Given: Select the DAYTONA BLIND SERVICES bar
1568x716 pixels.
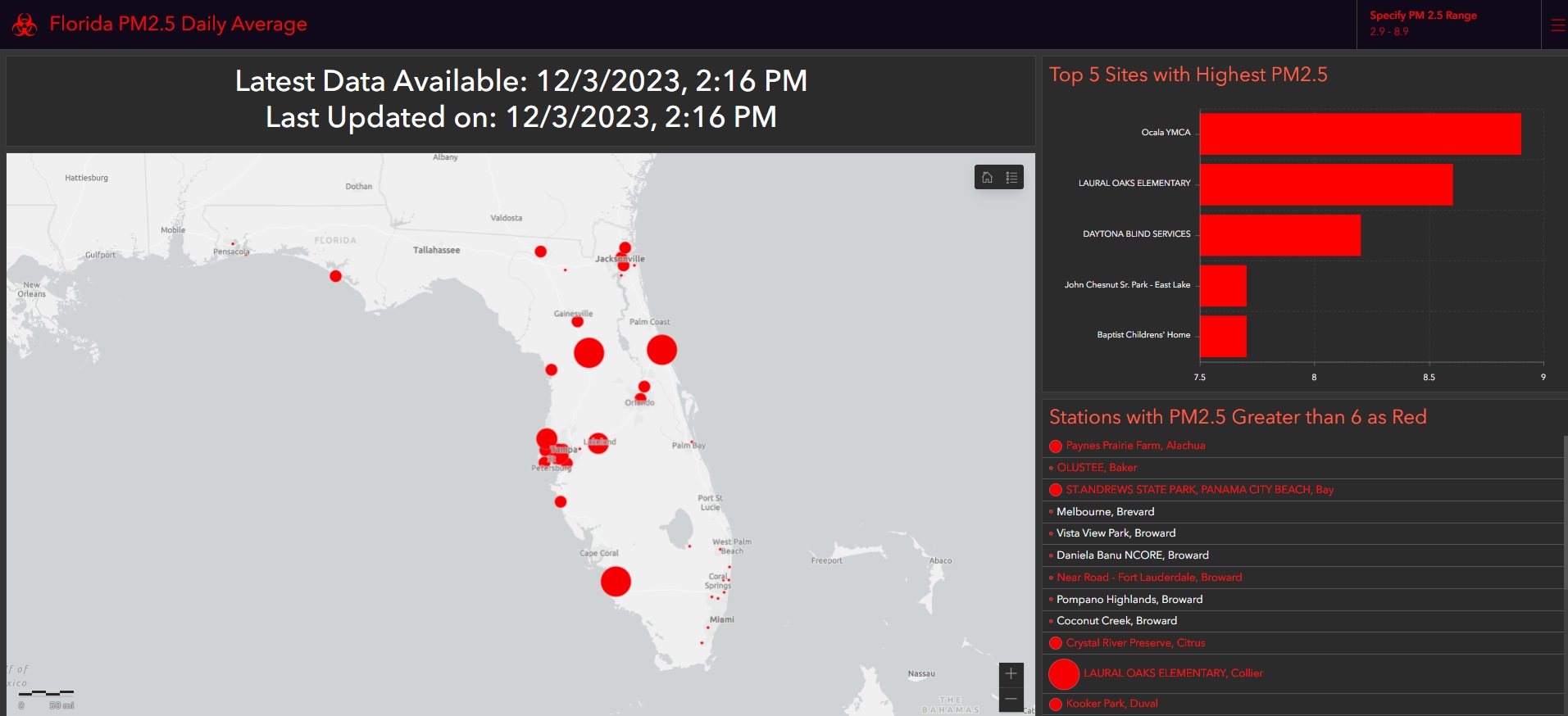Looking at the screenshot, I should (1279, 235).
